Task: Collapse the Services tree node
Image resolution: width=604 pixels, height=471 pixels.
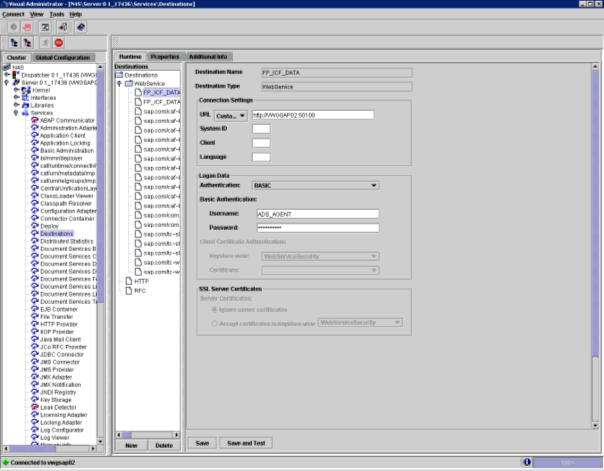Action: [x=16, y=113]
